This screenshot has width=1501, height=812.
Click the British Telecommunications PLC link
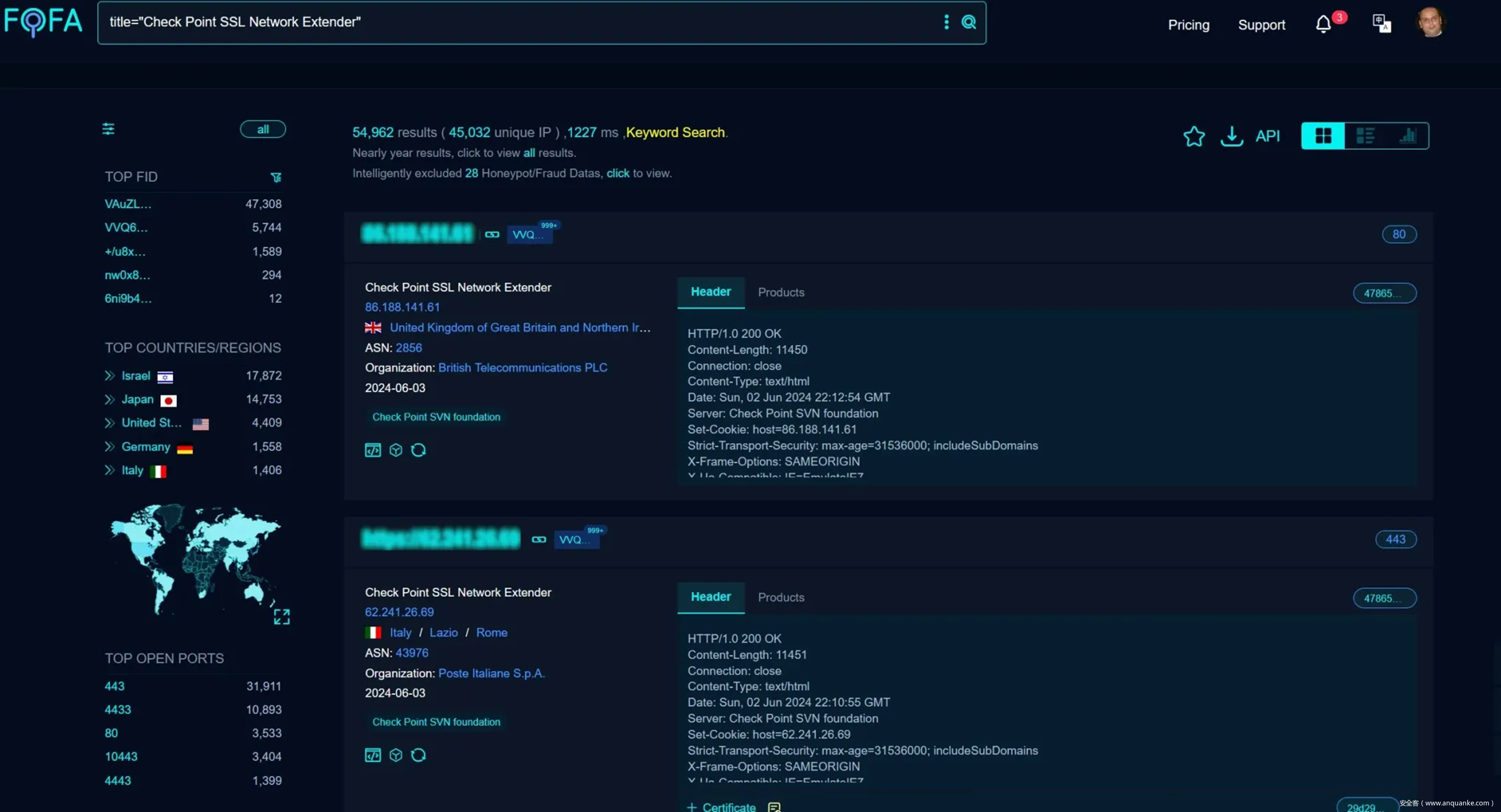[522, 368]
